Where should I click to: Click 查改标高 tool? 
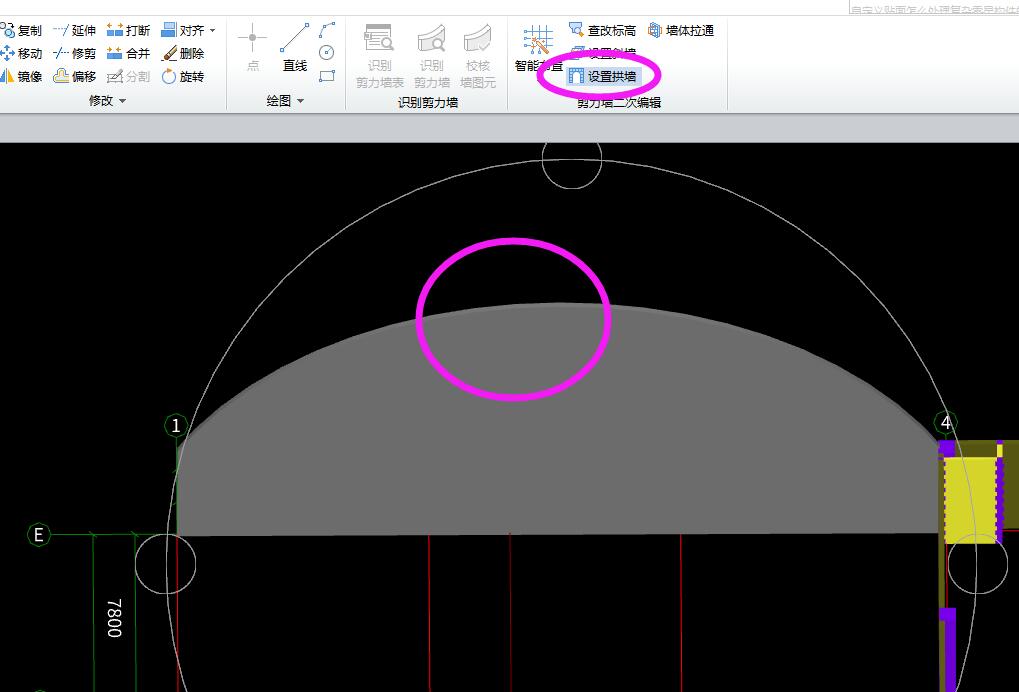coord(602,31)
